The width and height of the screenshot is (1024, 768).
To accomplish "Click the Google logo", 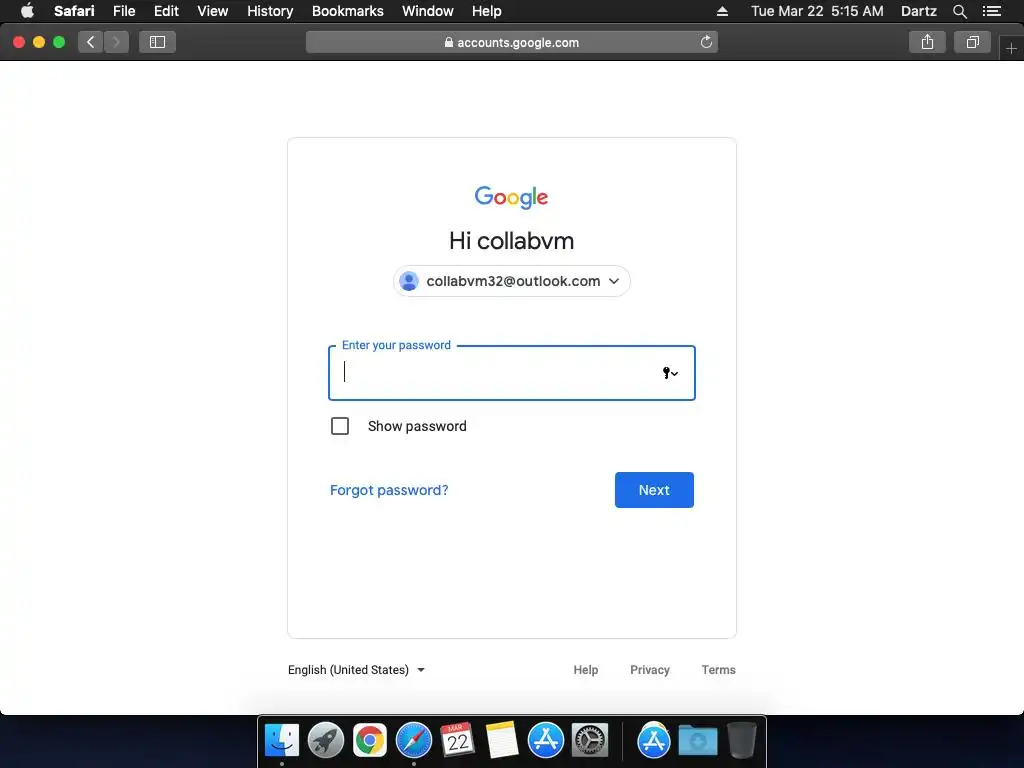I will 511,197.
